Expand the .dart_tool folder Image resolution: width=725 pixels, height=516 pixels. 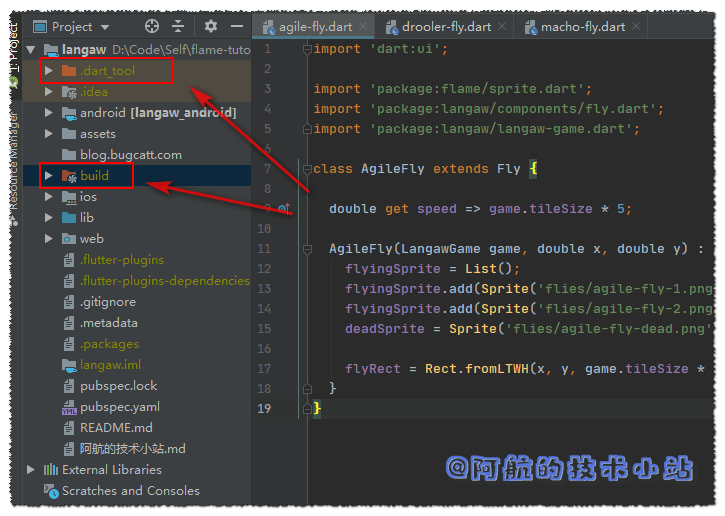(48, 71)
